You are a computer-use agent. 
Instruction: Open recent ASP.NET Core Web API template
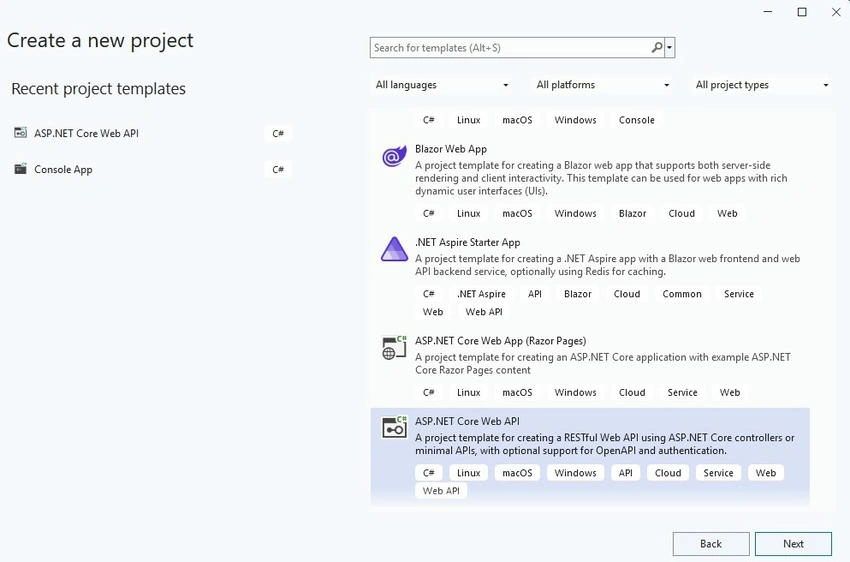pyautogui.click(x=152, y=133)
